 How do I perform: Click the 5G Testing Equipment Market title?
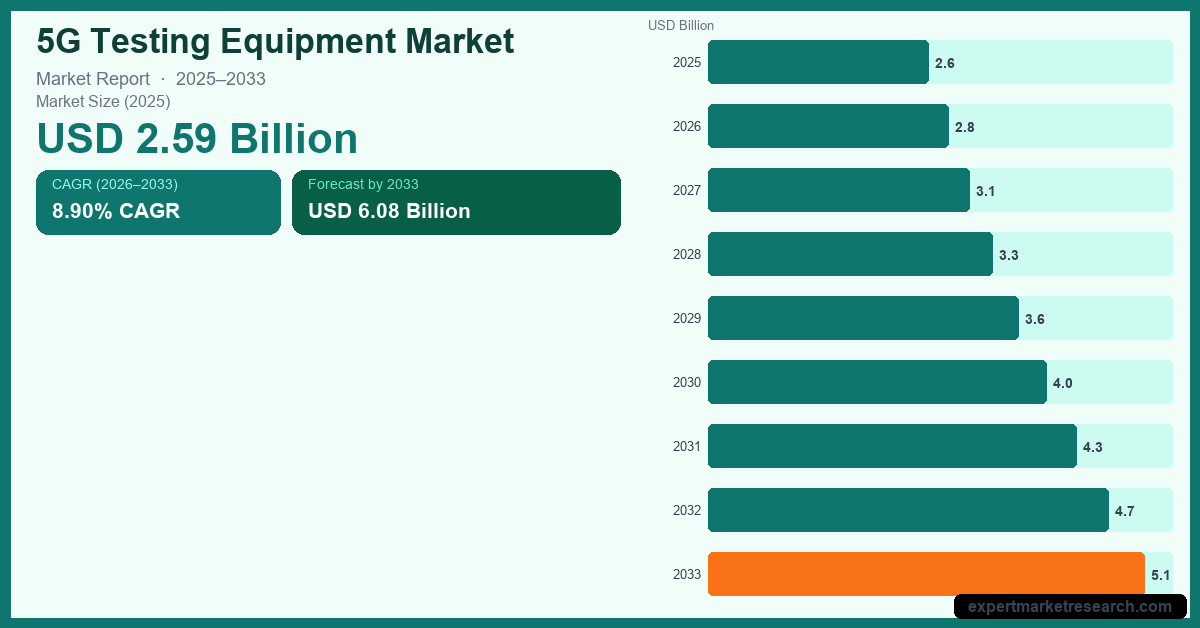(x=275, y=42)
